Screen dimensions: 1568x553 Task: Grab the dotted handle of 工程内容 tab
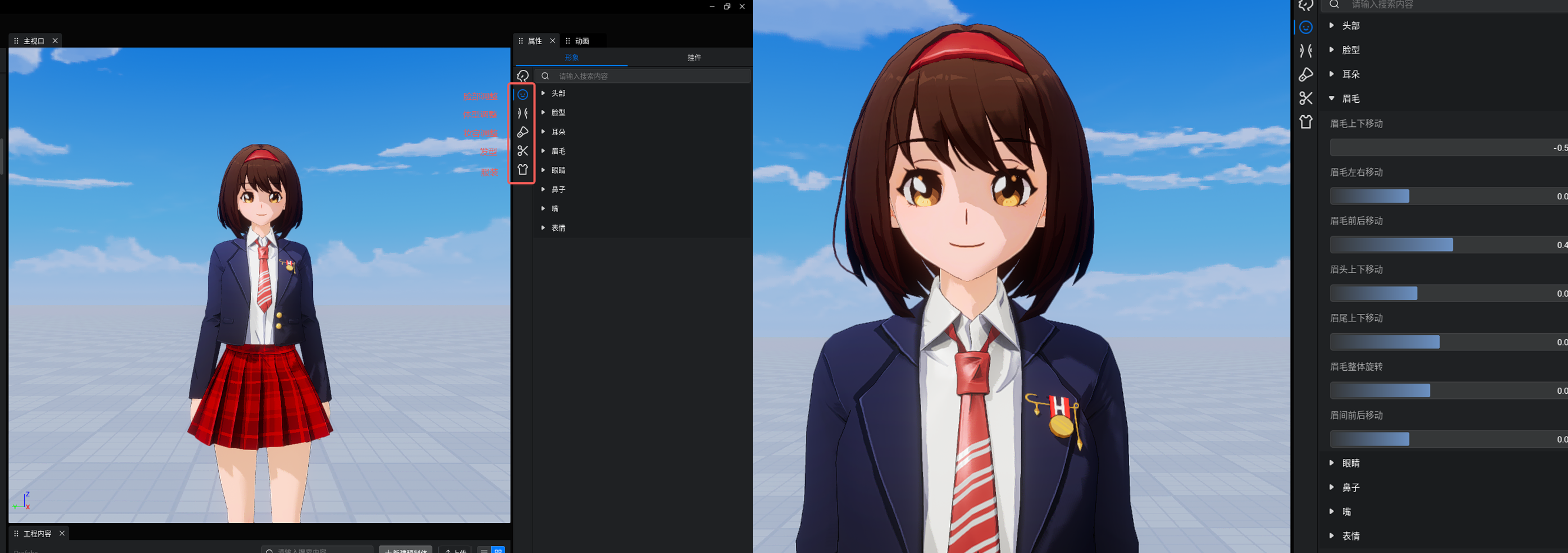pos(16,534)
